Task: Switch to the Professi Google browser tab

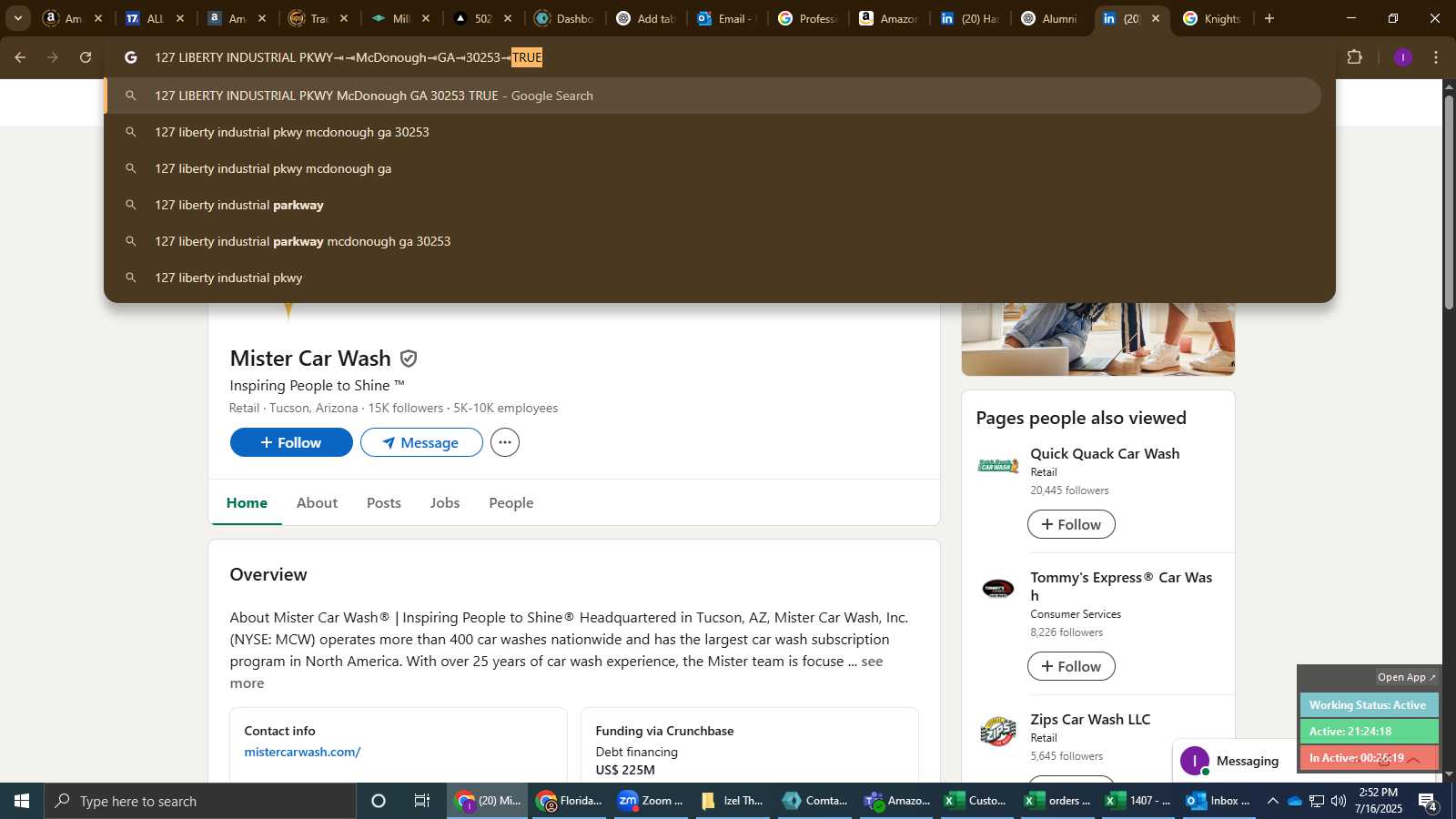Action: point(808,18)
